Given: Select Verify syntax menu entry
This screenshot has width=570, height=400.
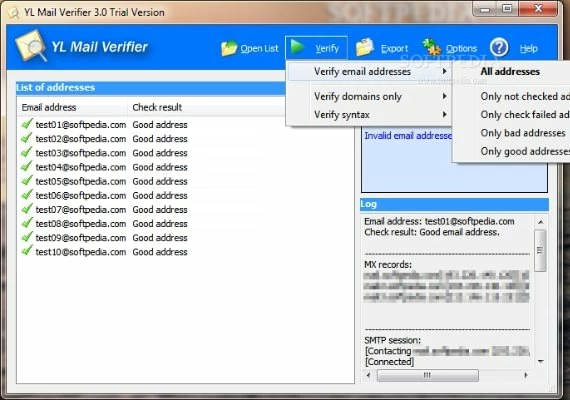Looking at the screenshot, I should click(369, 115).
